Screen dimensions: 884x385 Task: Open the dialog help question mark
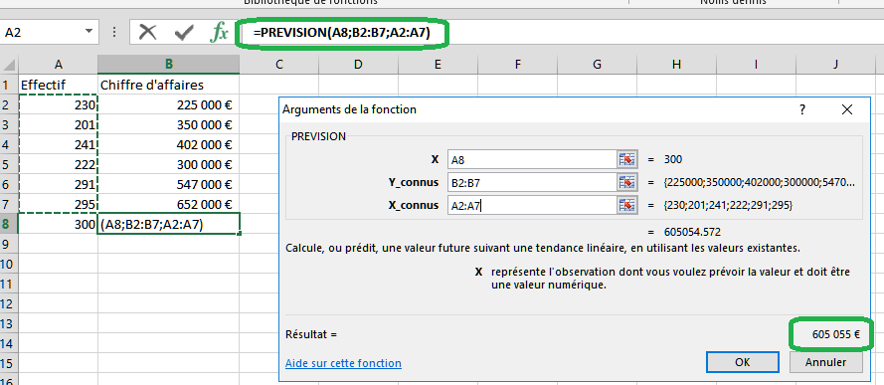(802, 110)
